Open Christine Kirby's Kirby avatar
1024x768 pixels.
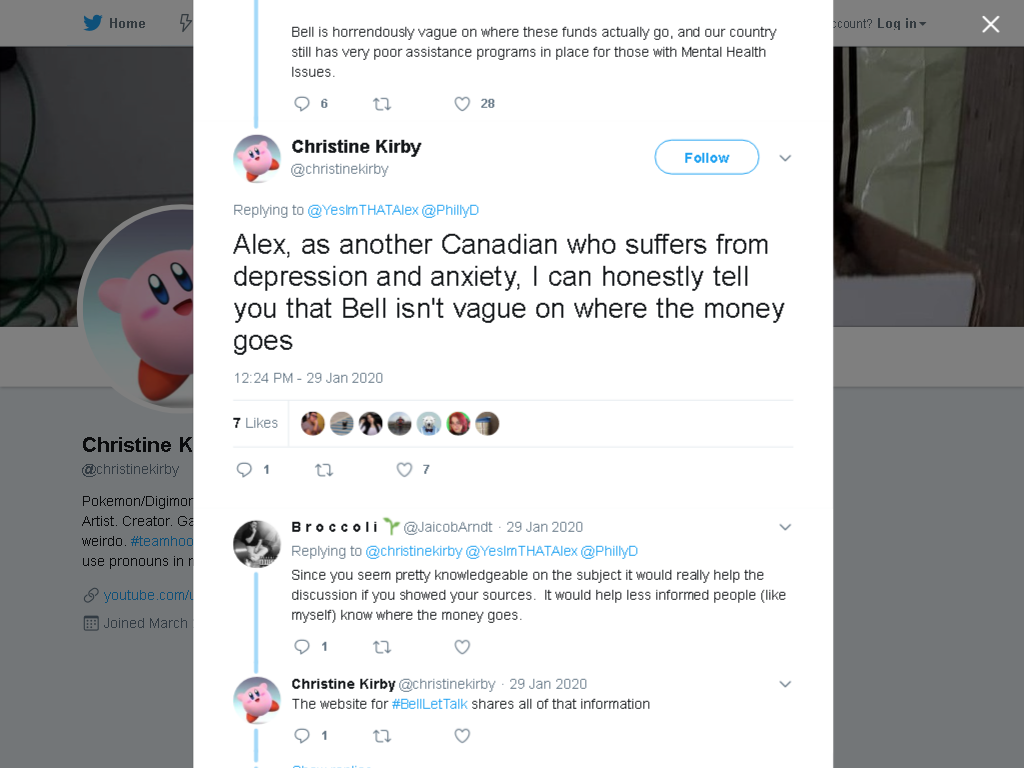point(257,159)
